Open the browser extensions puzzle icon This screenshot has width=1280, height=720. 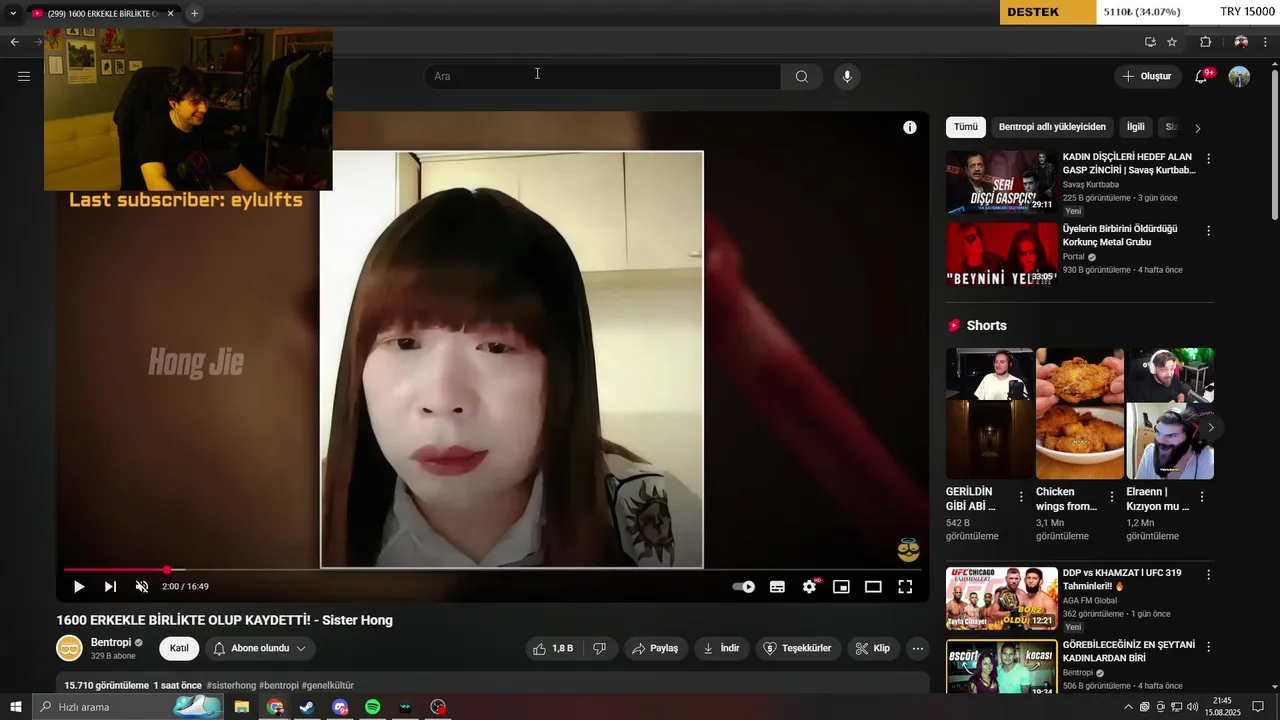click(x=1205, y=42)
